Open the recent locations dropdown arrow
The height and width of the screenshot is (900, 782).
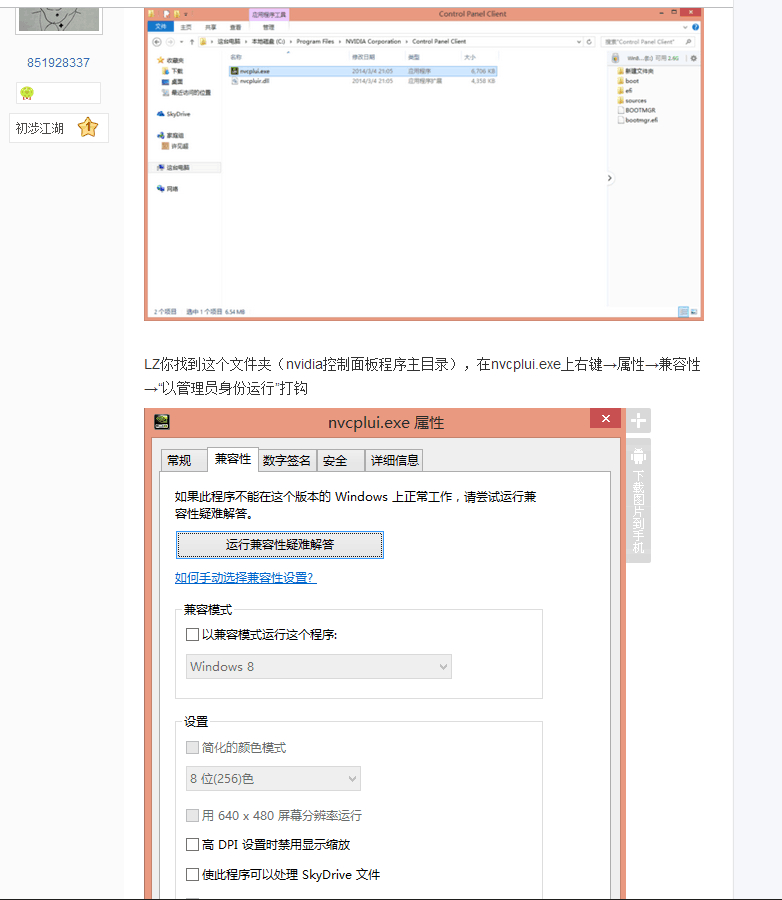pyautogui.click(x=181, y=42)
